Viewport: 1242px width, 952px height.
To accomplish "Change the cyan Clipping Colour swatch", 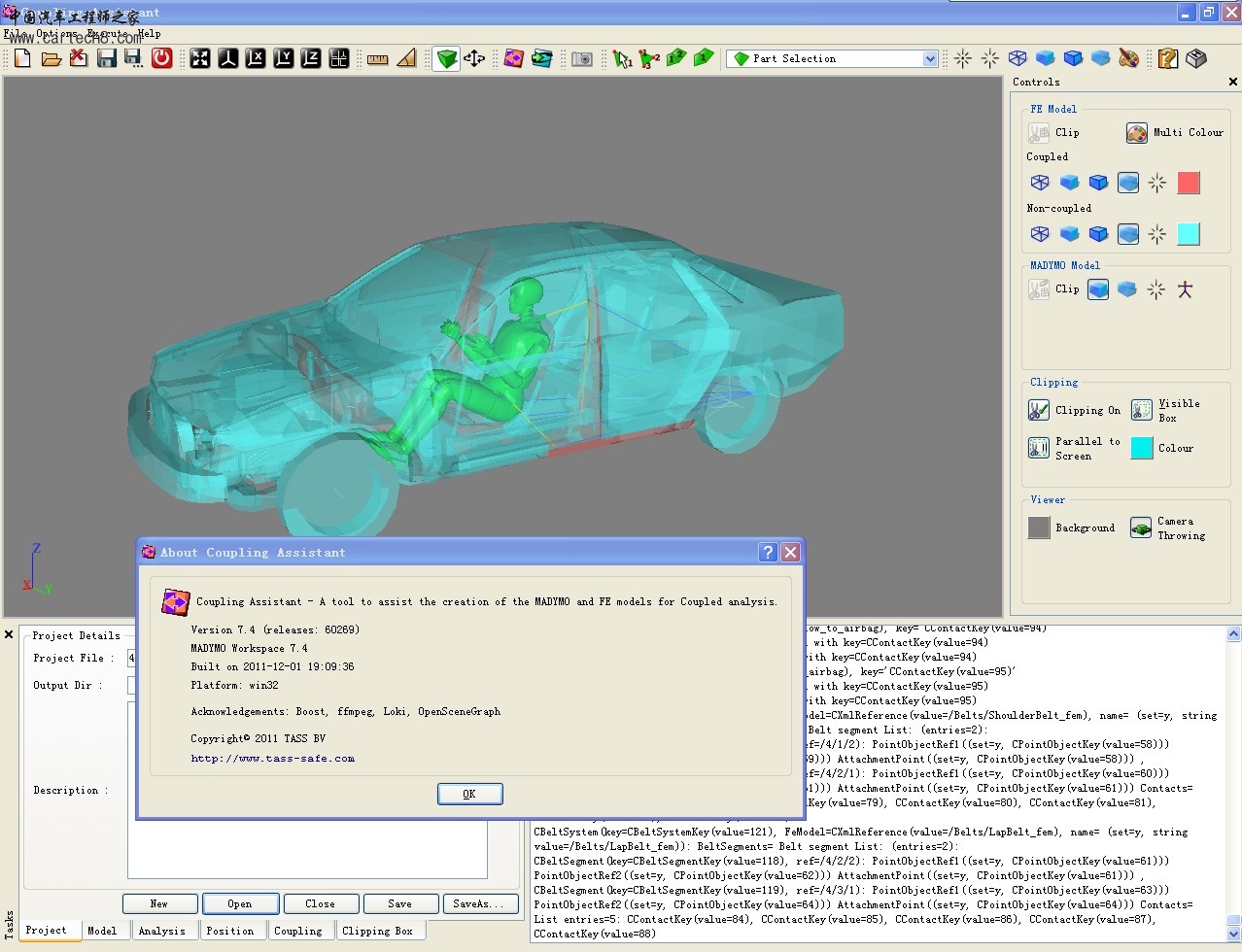I will coord(1142,448).
